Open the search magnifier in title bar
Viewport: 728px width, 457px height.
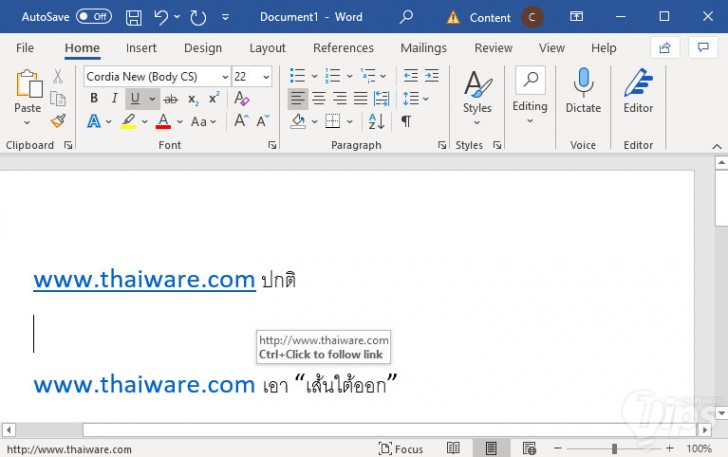[x=406, y=17]
